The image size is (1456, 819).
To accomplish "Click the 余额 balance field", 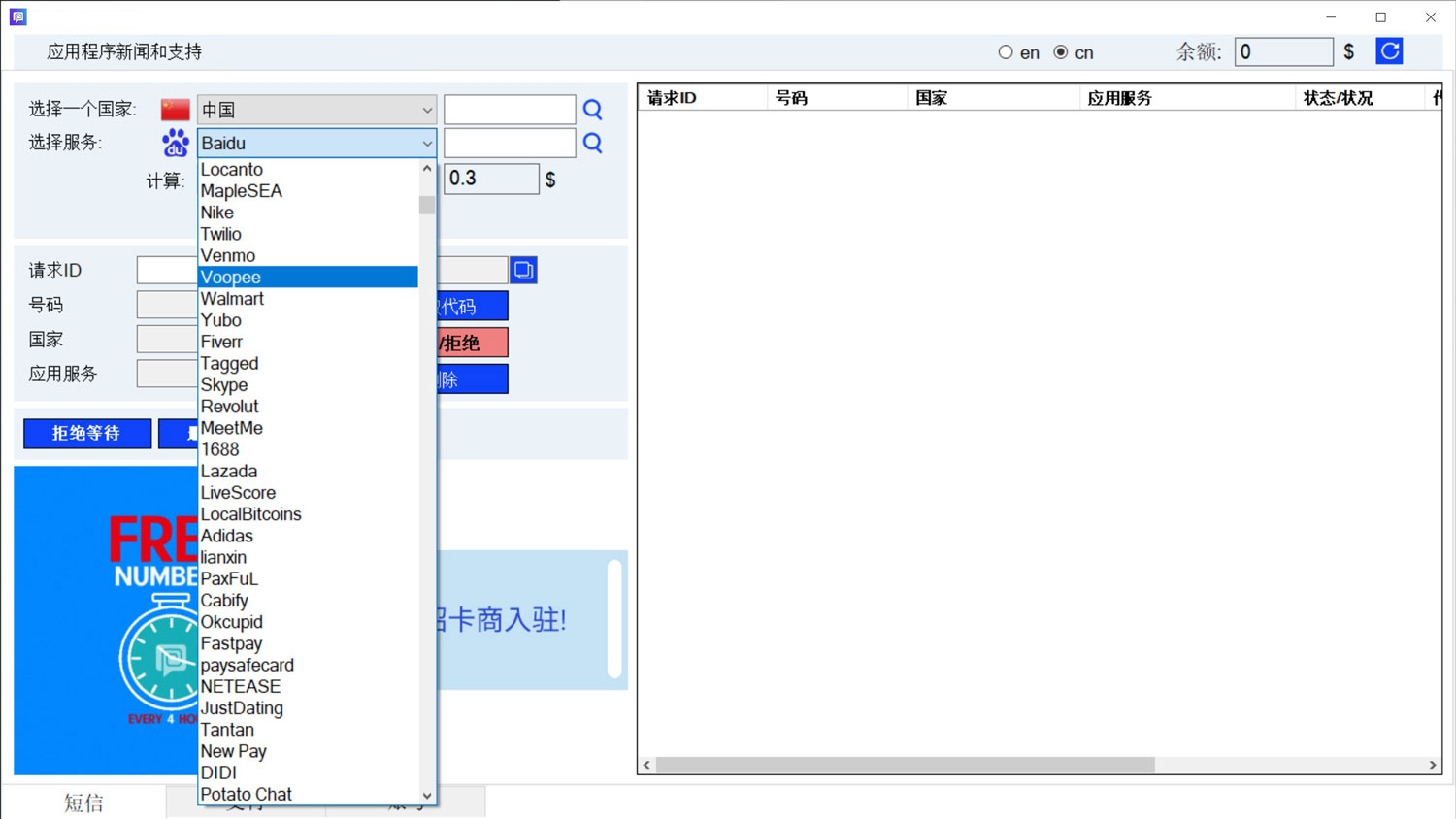I will click(1283, 51).
